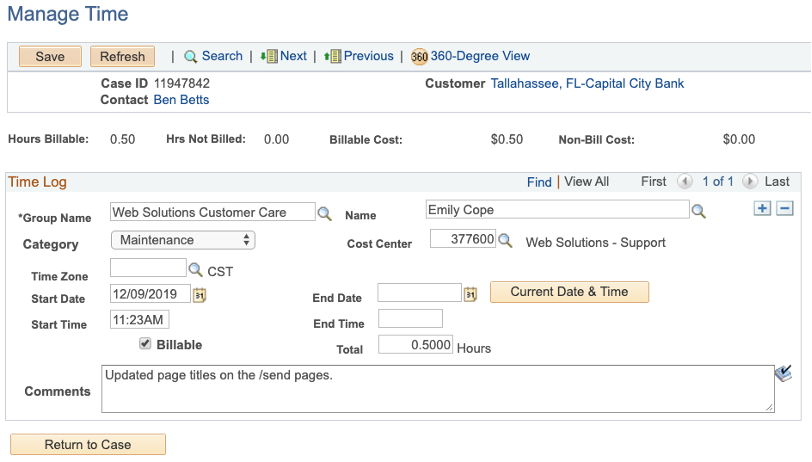Go to next time log entry arrow

[x=750, y=182]
